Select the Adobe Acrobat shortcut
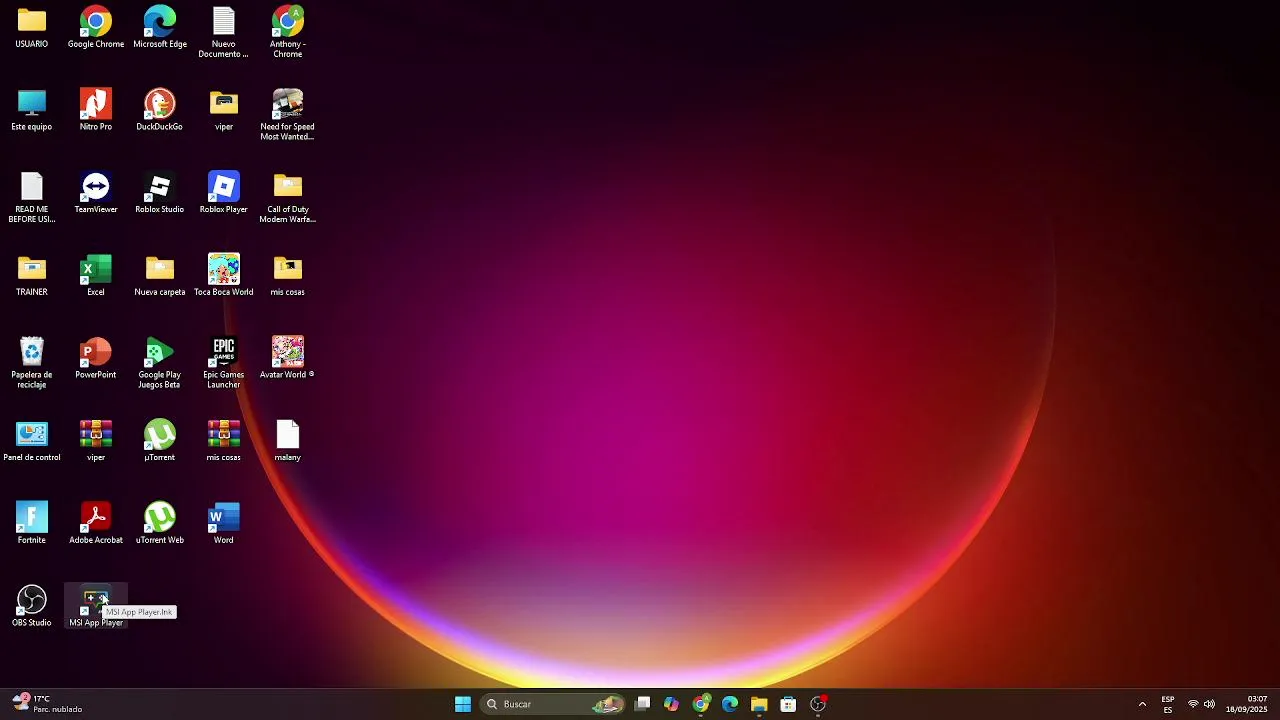Viewport: 1280px width, 720px height. click(96, 524)
